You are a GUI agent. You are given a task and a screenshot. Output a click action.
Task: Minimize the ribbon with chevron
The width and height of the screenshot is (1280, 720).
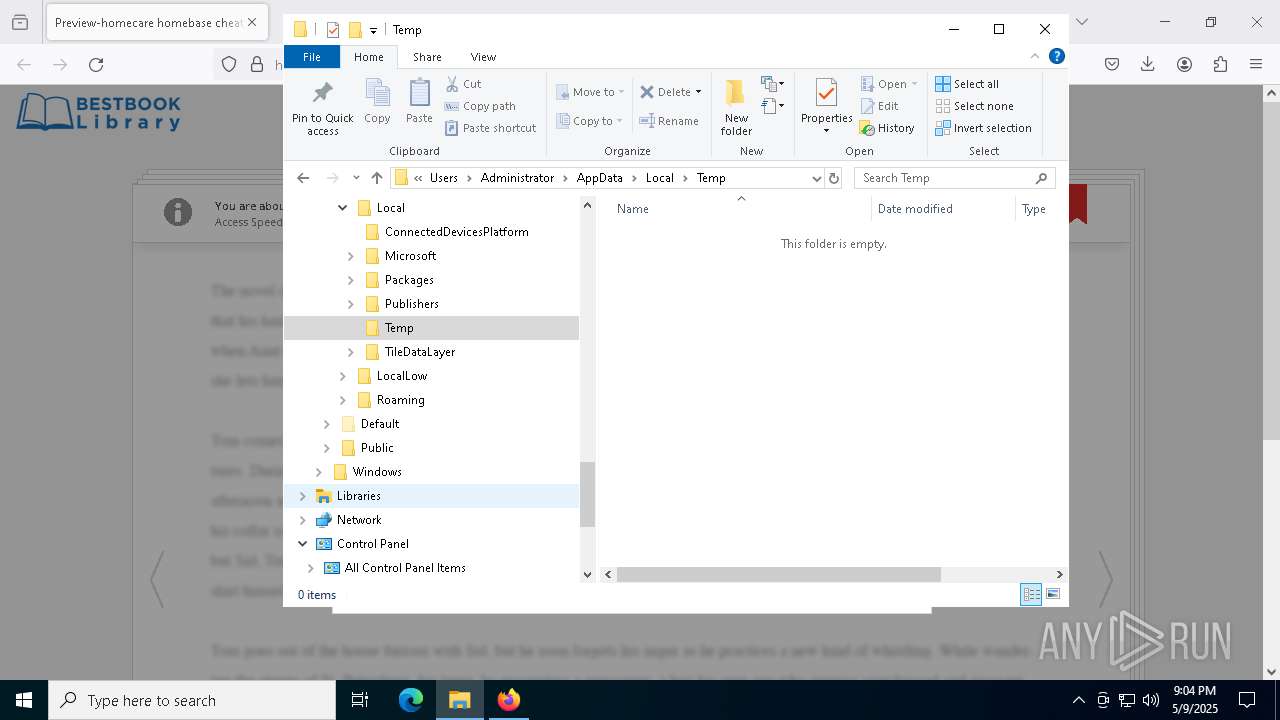pos(1035,56)
